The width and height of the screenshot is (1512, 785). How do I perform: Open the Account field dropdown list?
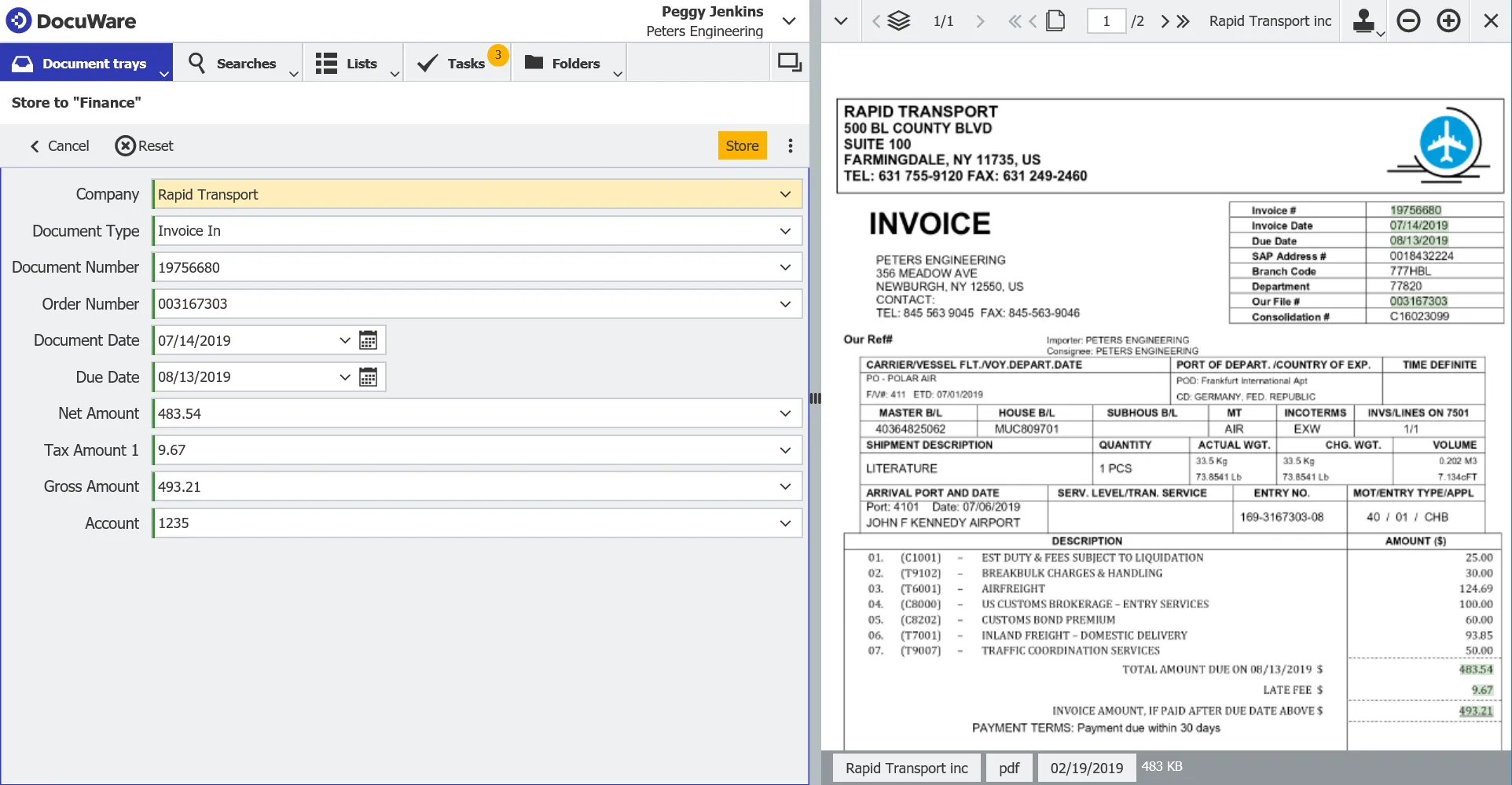pos(784,523)
